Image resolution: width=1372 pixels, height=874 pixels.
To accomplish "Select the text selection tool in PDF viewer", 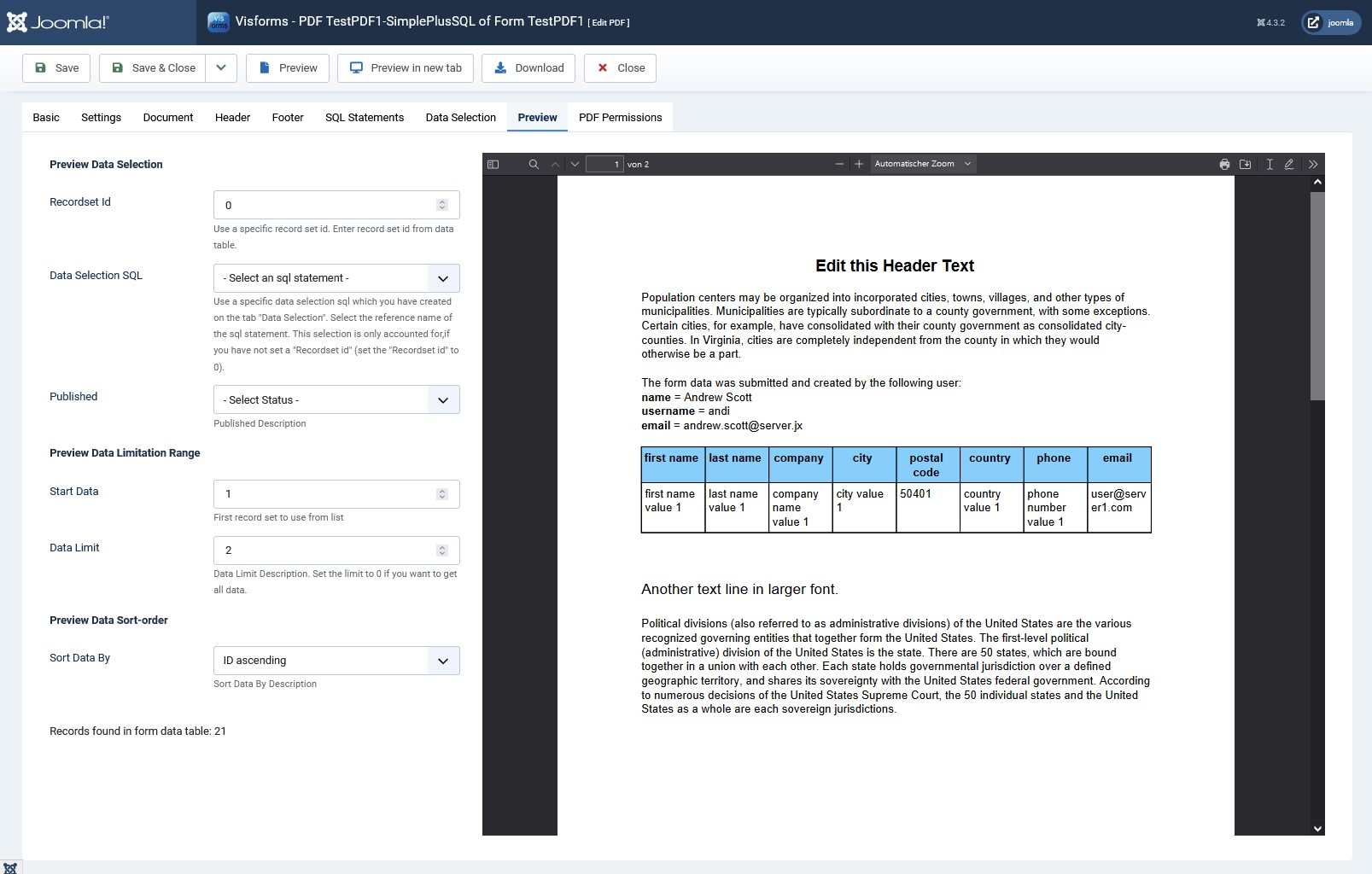I will pos(1270,164).
